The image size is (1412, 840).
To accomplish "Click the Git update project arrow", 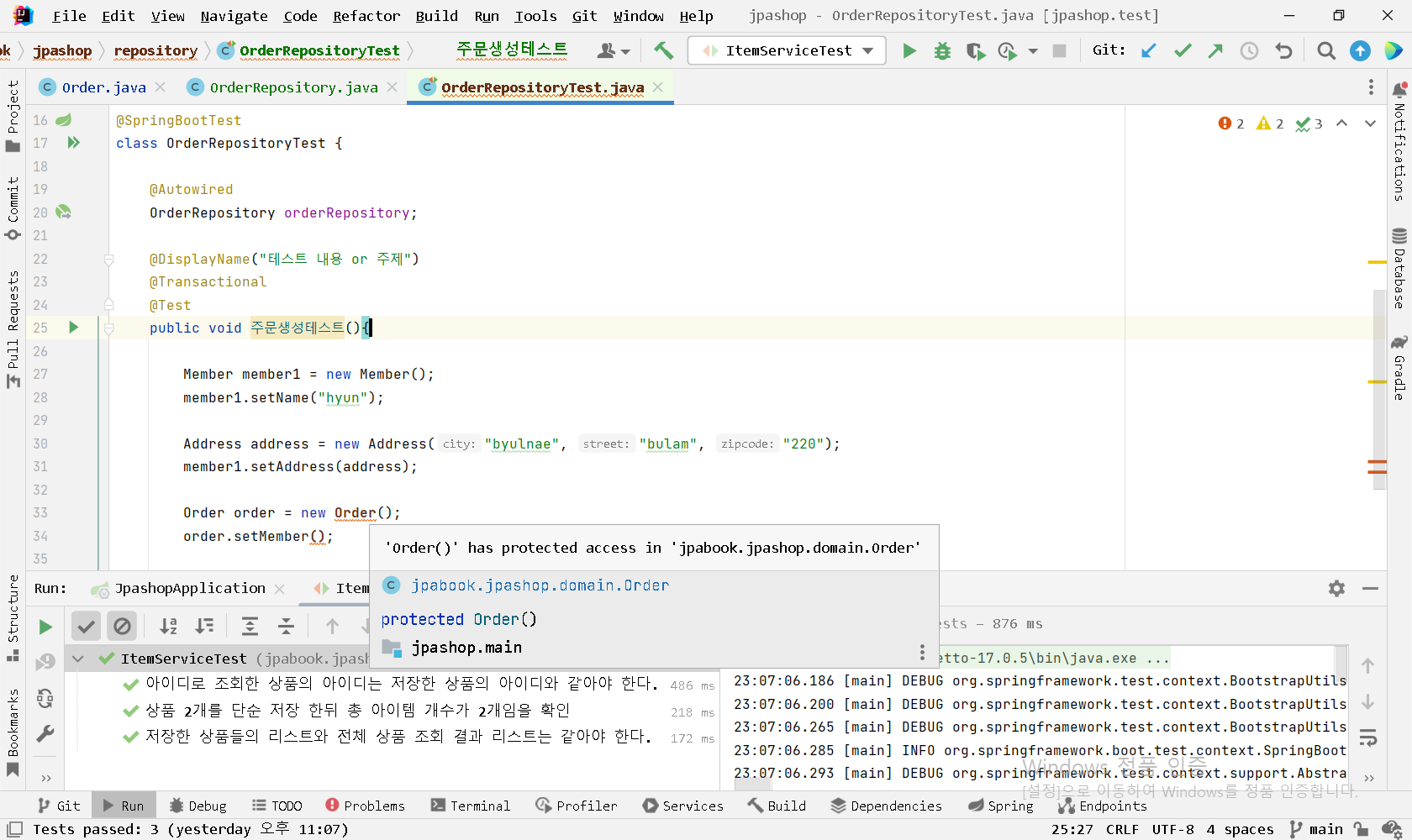I will 1148,51.
